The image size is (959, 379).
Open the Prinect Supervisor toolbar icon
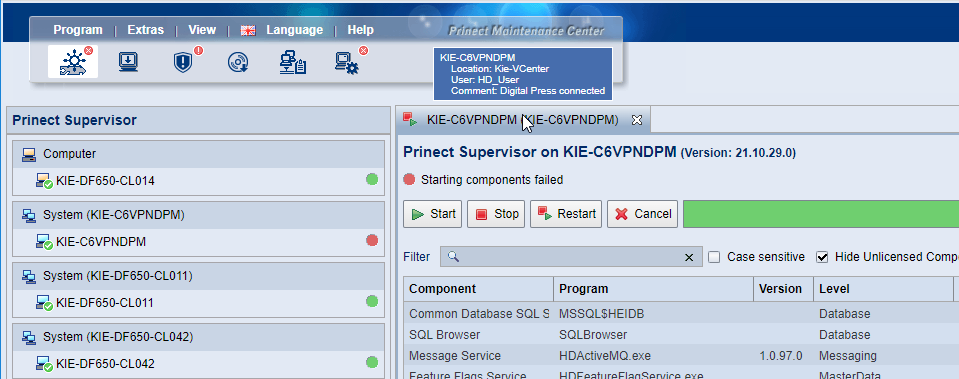tap(73, 61)
